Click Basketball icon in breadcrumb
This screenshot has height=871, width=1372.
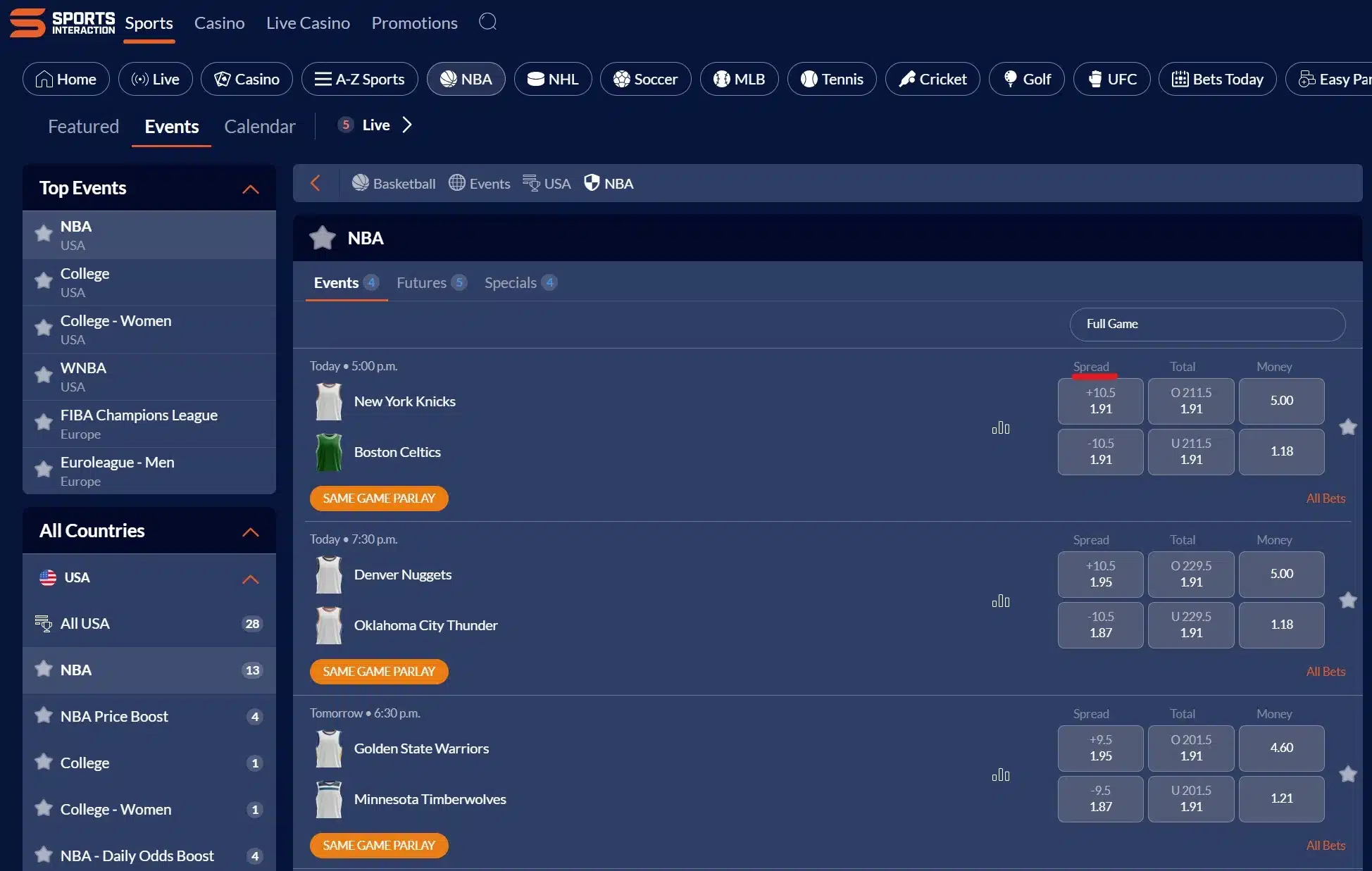pos(361,183)
